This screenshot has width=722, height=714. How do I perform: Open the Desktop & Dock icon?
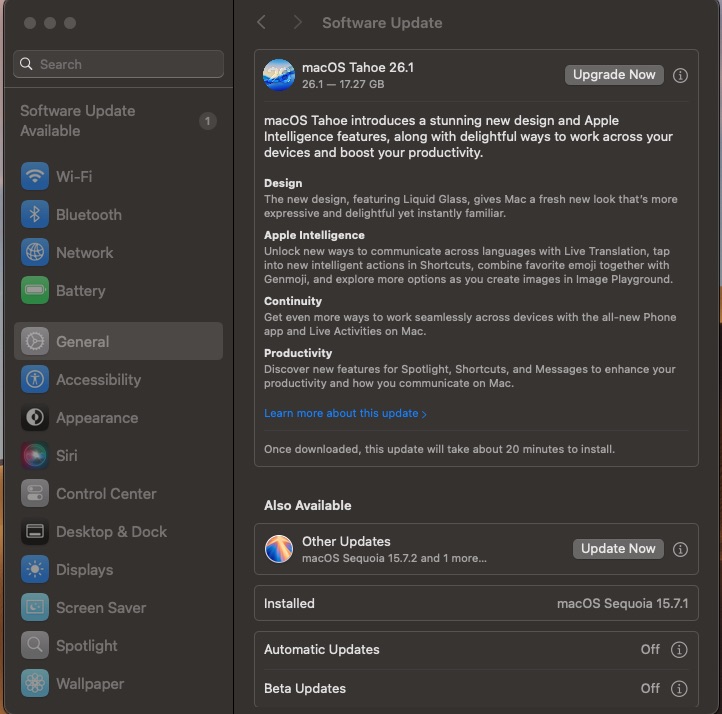point(35,531)
